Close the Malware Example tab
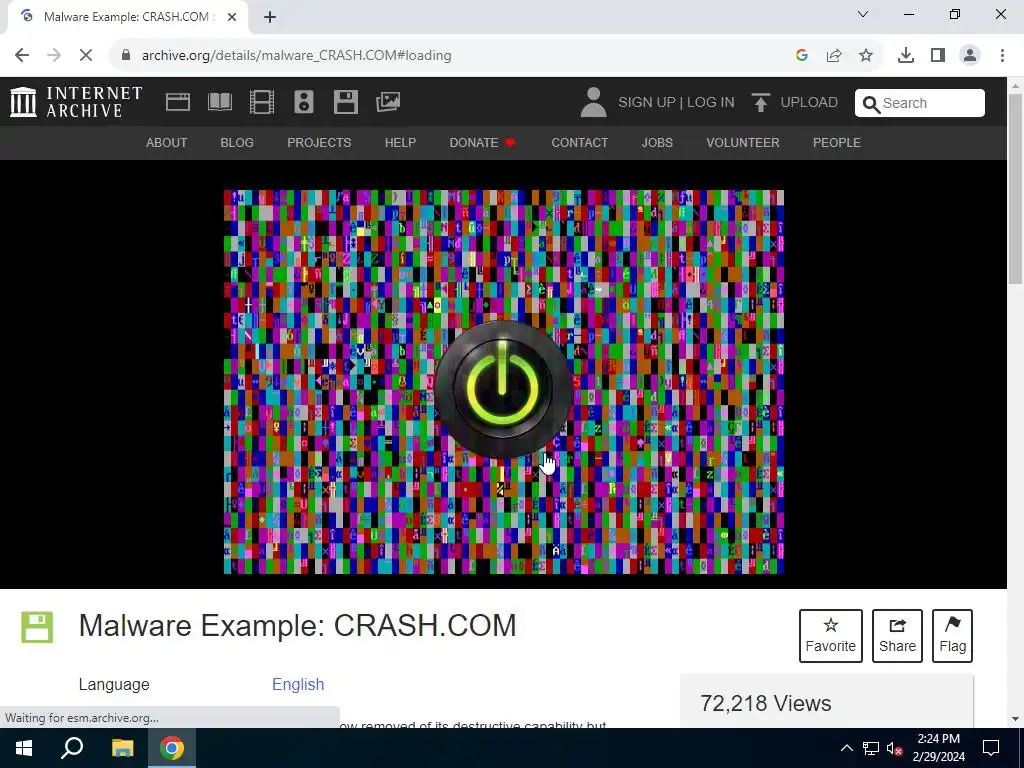The height and width of the screenshot is (768, 1024). point(232,17)
